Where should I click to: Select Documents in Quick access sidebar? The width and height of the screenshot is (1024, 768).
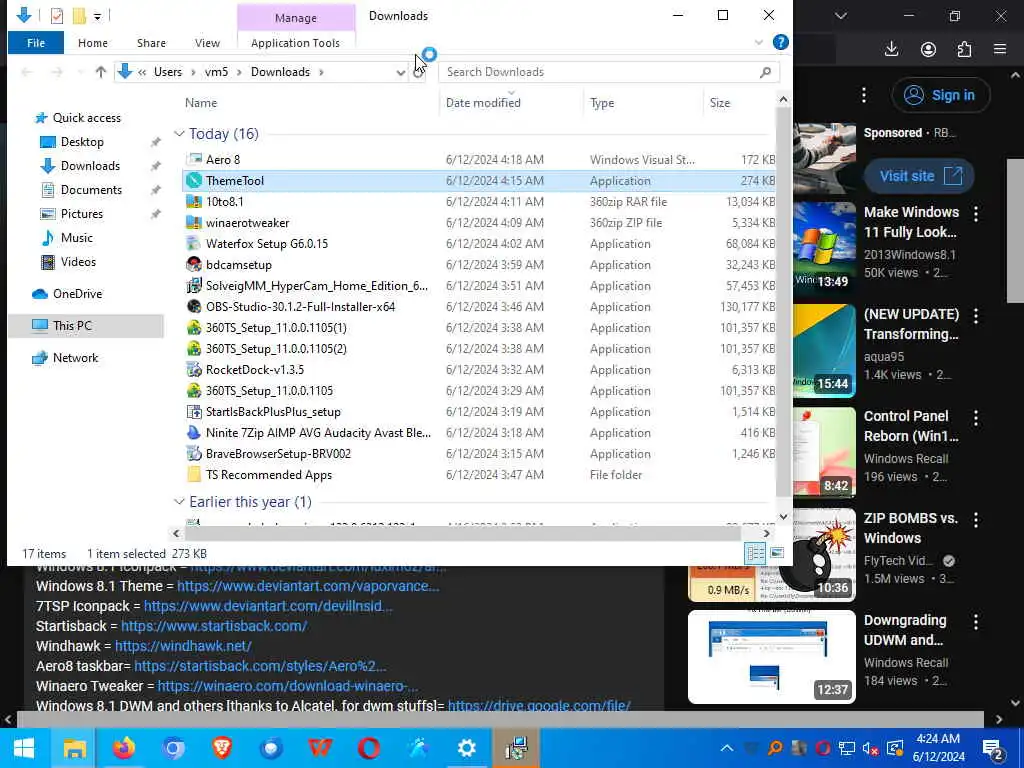point(91,190)
